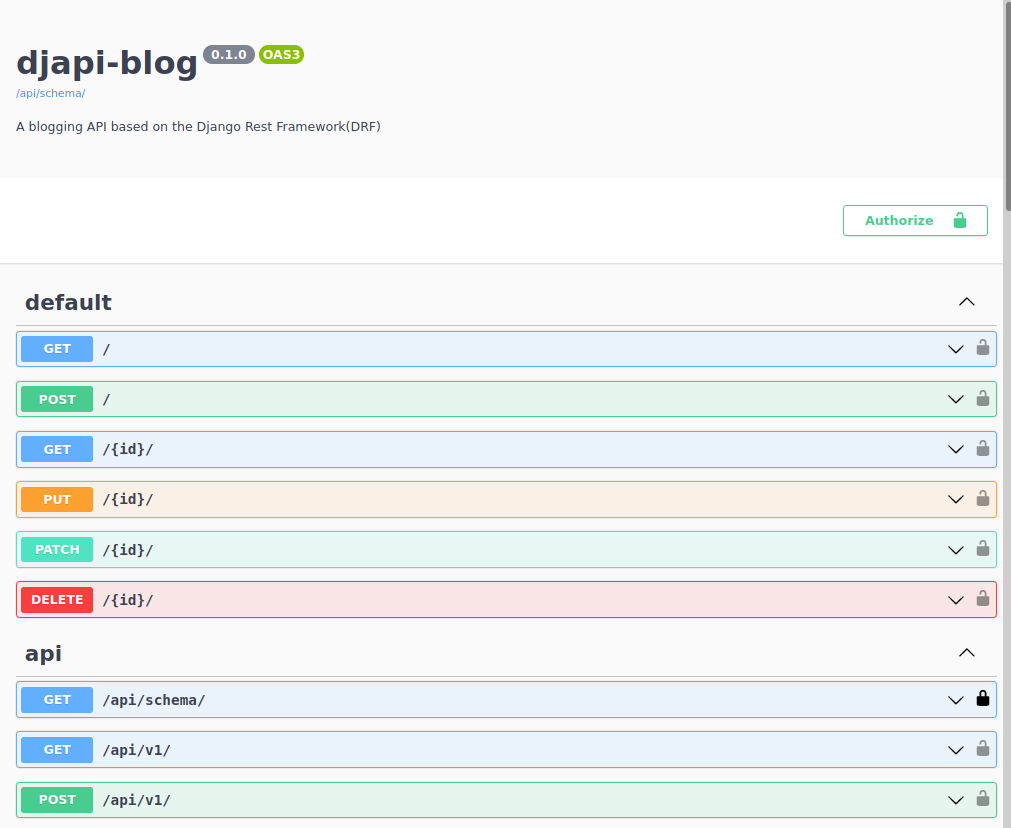Click the POST badge for /api/v1/

(x=57, y=800)
